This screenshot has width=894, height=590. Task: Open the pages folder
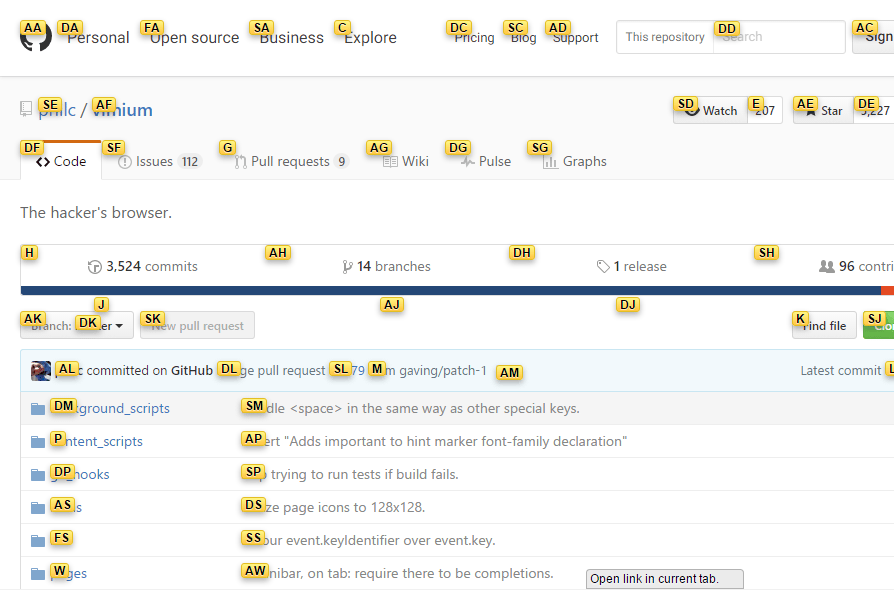pyautogui.click(x=69, y=574)
